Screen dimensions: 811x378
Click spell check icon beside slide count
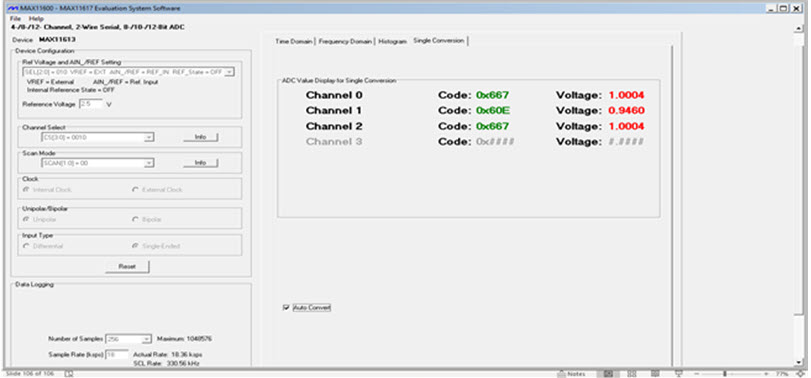pyautogui.click(x=69, y=373)
